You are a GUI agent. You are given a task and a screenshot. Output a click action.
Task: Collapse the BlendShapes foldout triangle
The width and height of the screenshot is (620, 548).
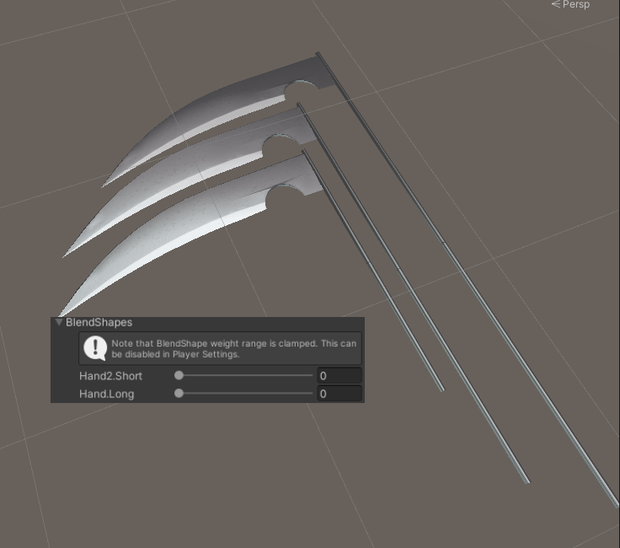(59, 322)
